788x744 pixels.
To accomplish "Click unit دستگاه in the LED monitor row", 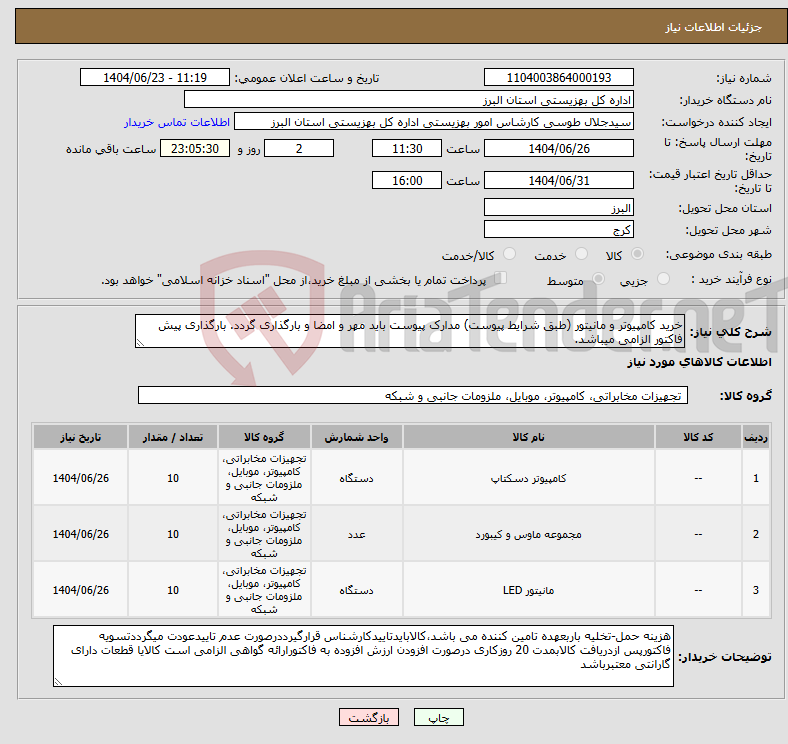I will pos(356,590).
